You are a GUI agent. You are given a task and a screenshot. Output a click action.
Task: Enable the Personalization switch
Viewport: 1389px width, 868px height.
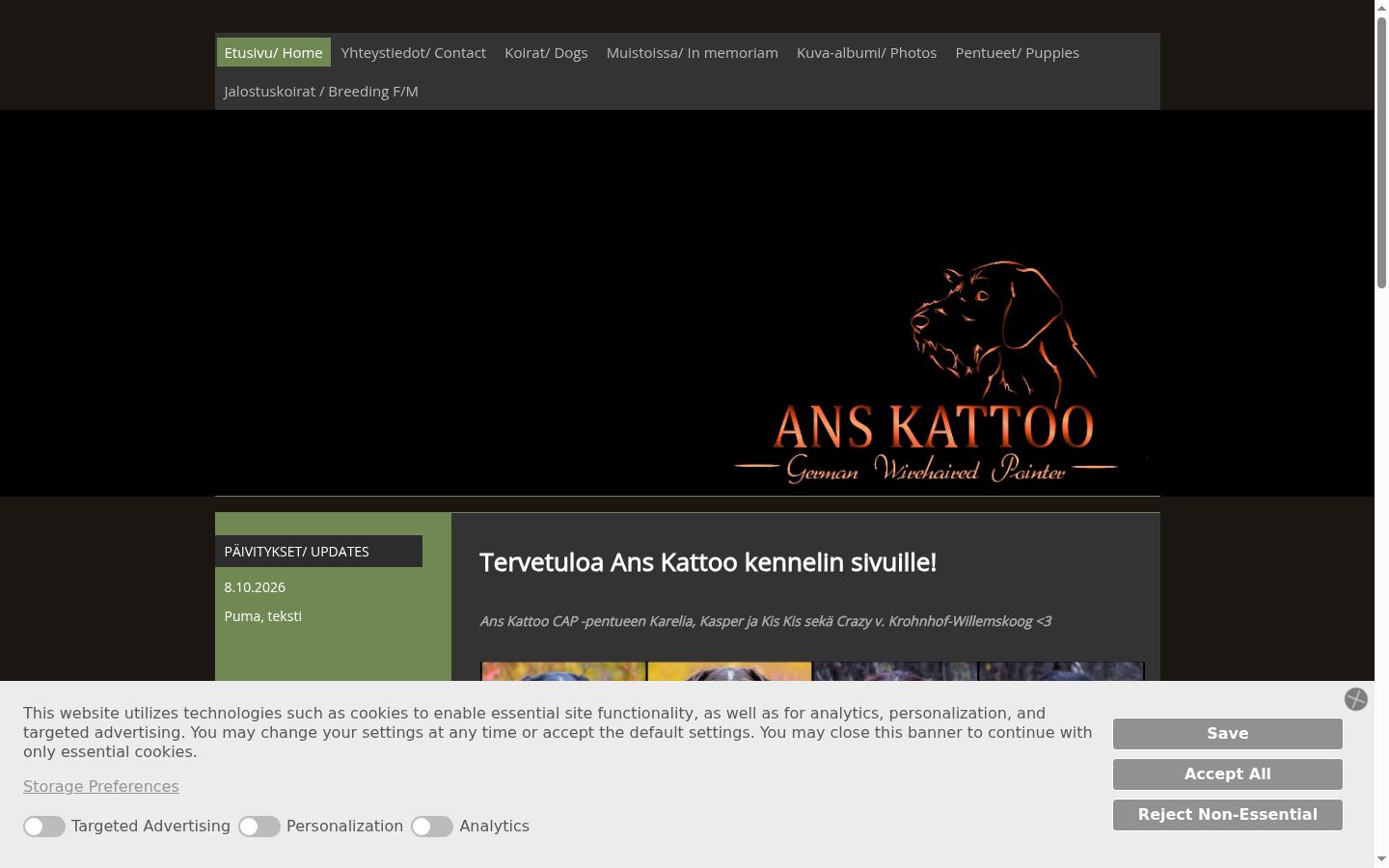tap(259, 827)
